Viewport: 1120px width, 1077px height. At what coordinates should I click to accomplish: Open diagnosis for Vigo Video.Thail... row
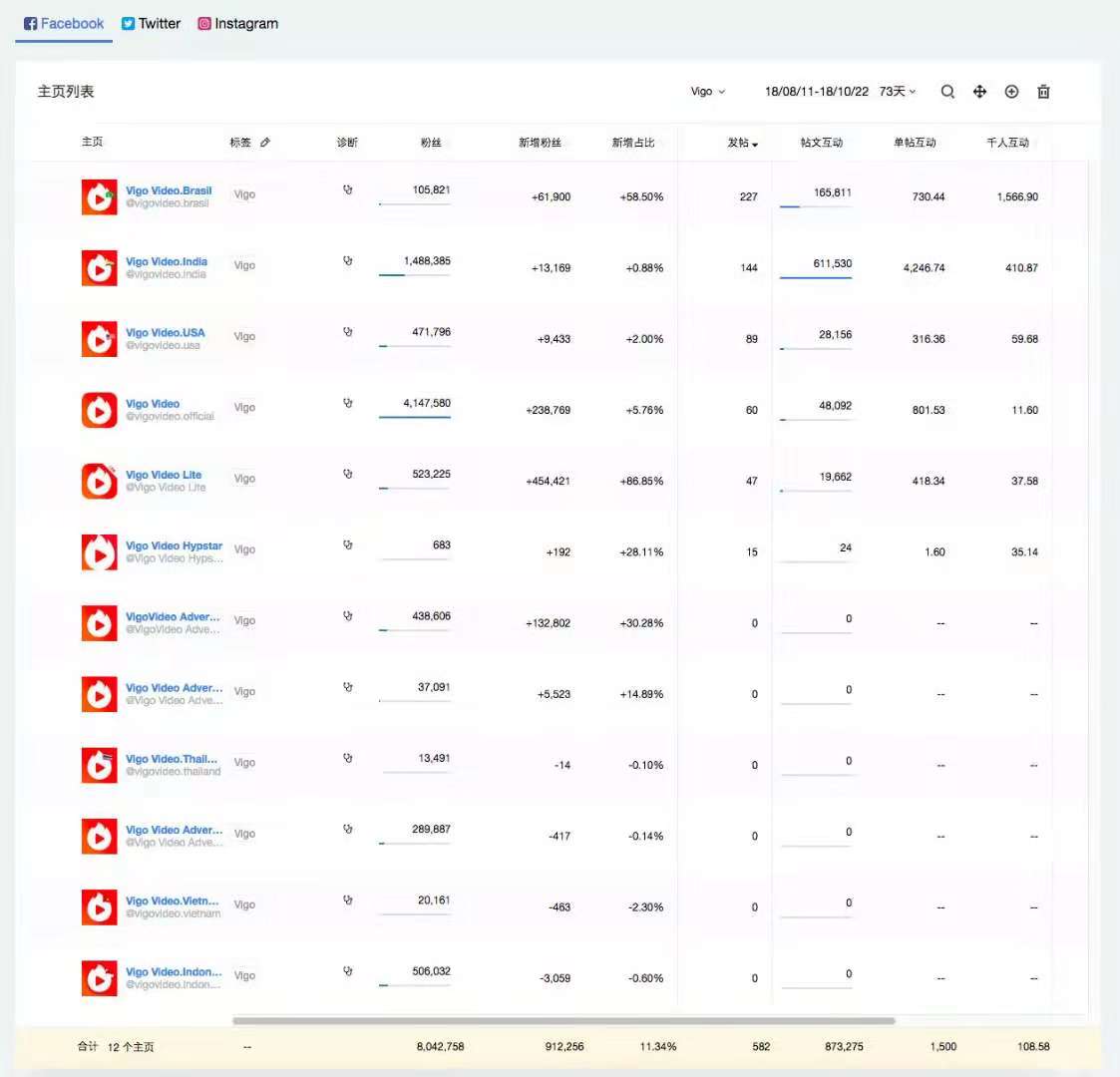tap(348, 758)
